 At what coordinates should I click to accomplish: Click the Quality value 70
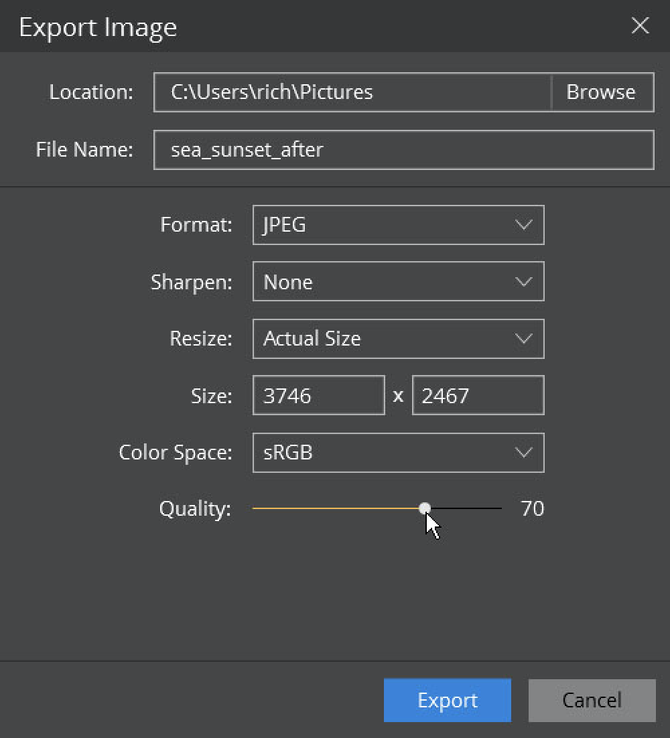tap(532, 509)
